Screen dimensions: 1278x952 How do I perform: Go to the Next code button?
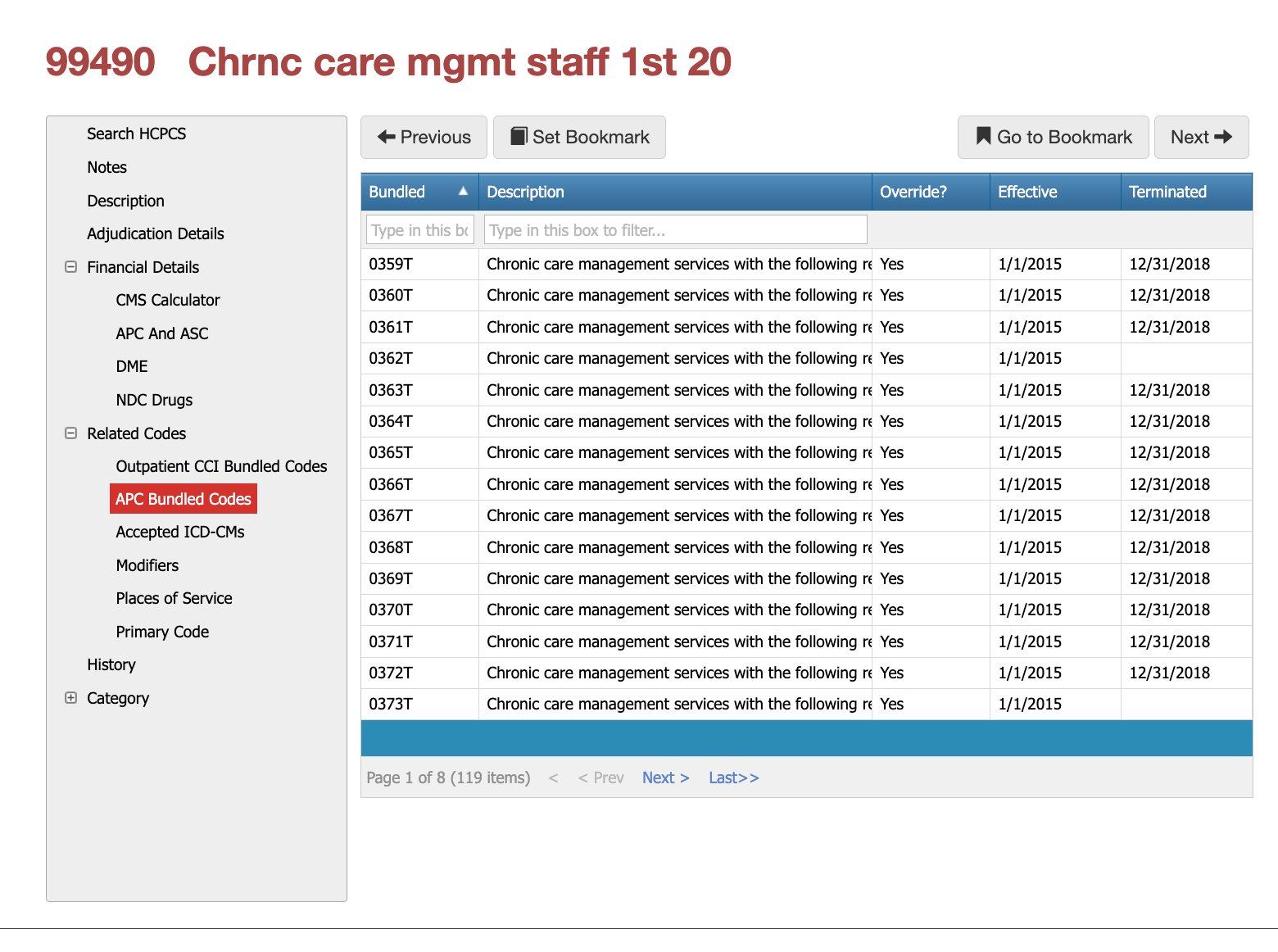1201,137
